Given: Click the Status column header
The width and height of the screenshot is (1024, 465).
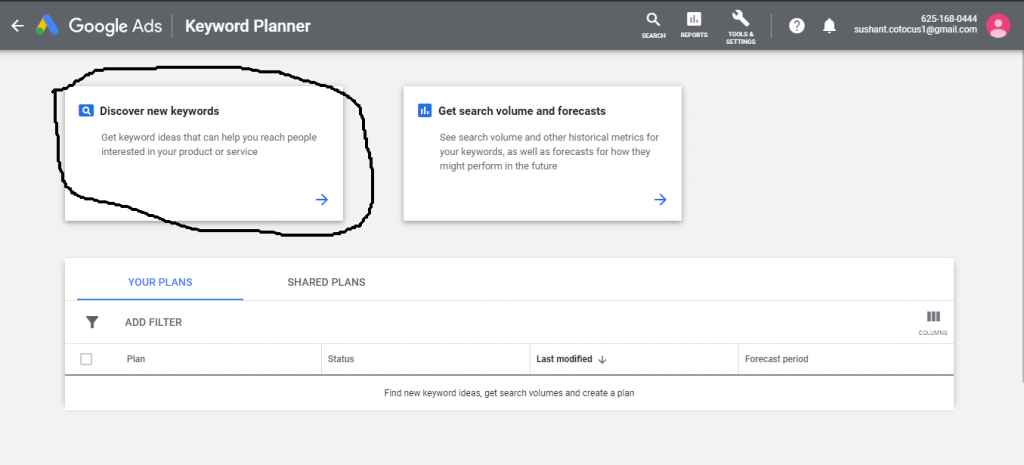Looking at the screenshot, I should pyautogui.click(x=341, y=359).
